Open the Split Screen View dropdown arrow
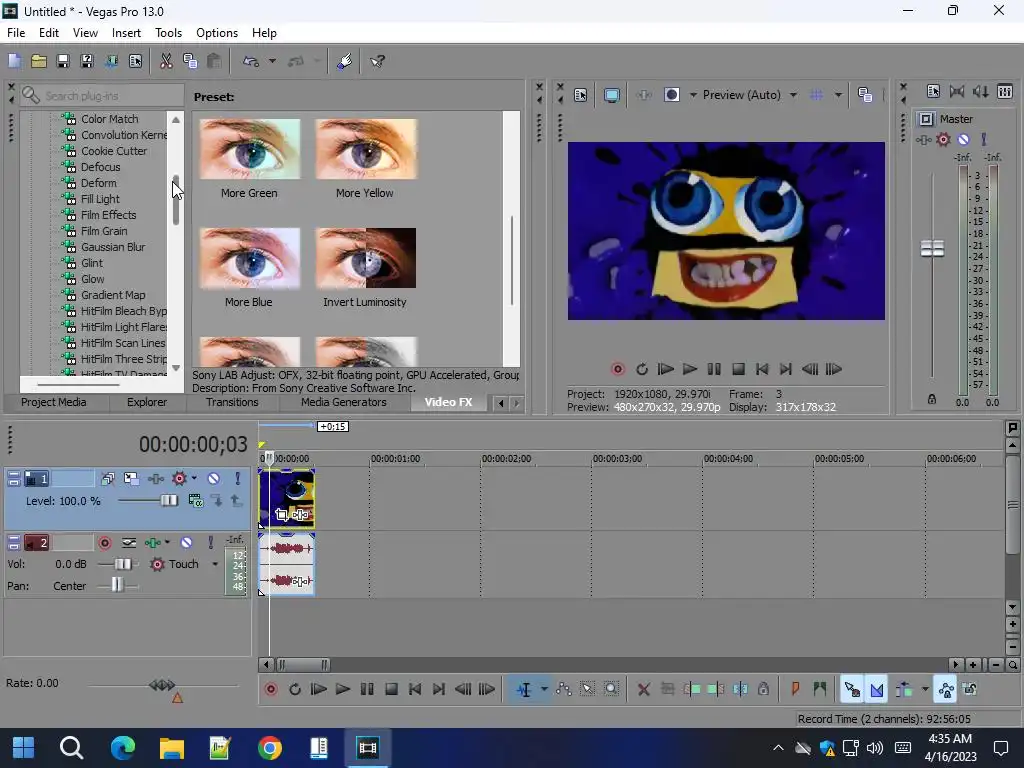1024x768 pixels. pyautogui.click(x=693, y=95)
